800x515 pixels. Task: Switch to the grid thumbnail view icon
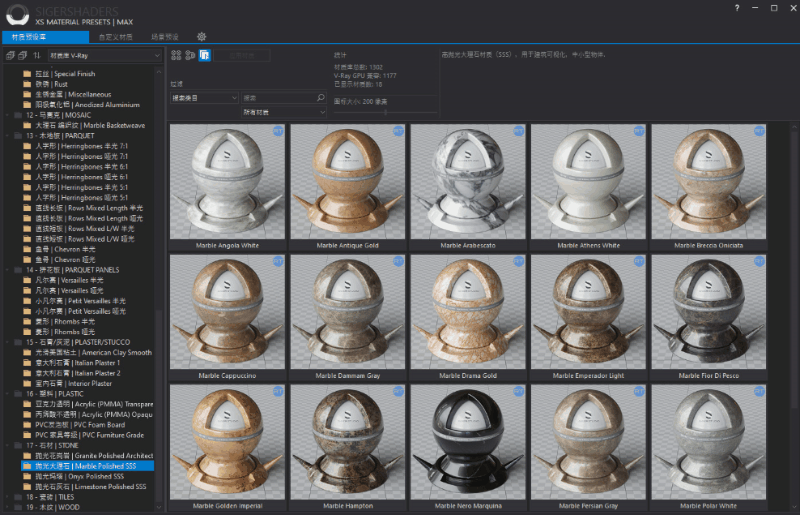tap(176, 56)
